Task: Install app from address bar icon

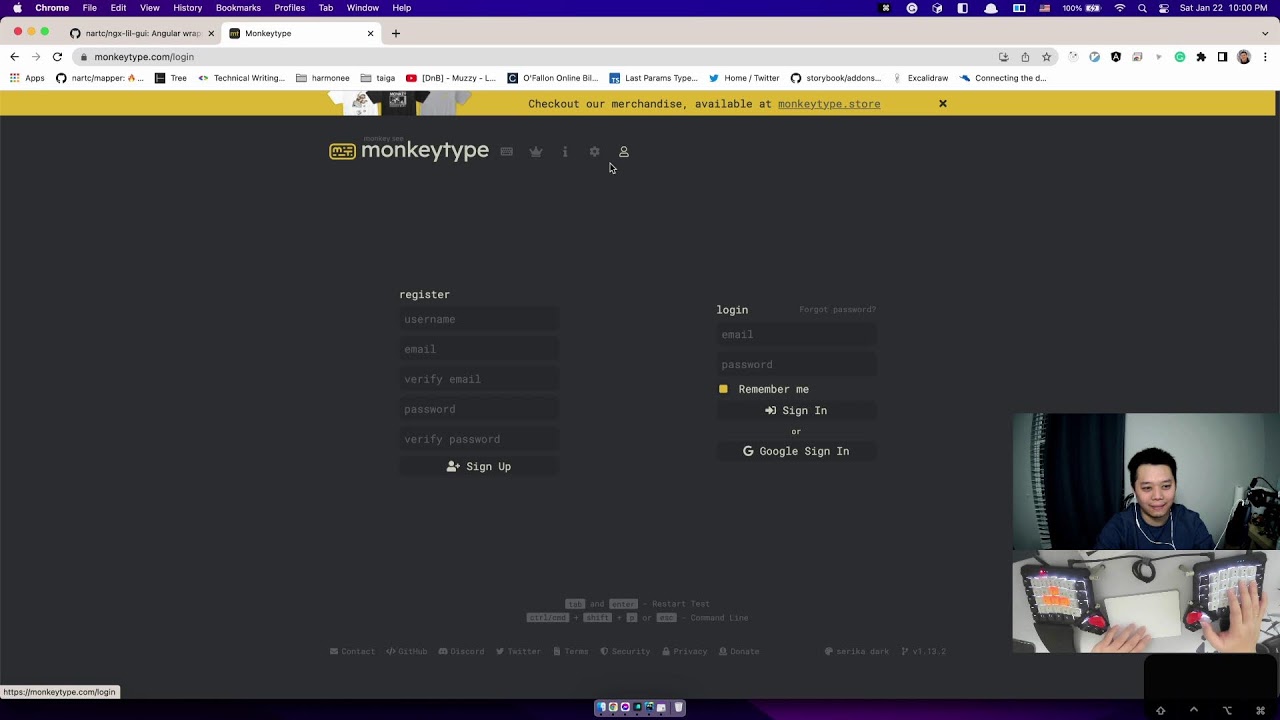Action: pyautogui.click(x=1003, y=57)
